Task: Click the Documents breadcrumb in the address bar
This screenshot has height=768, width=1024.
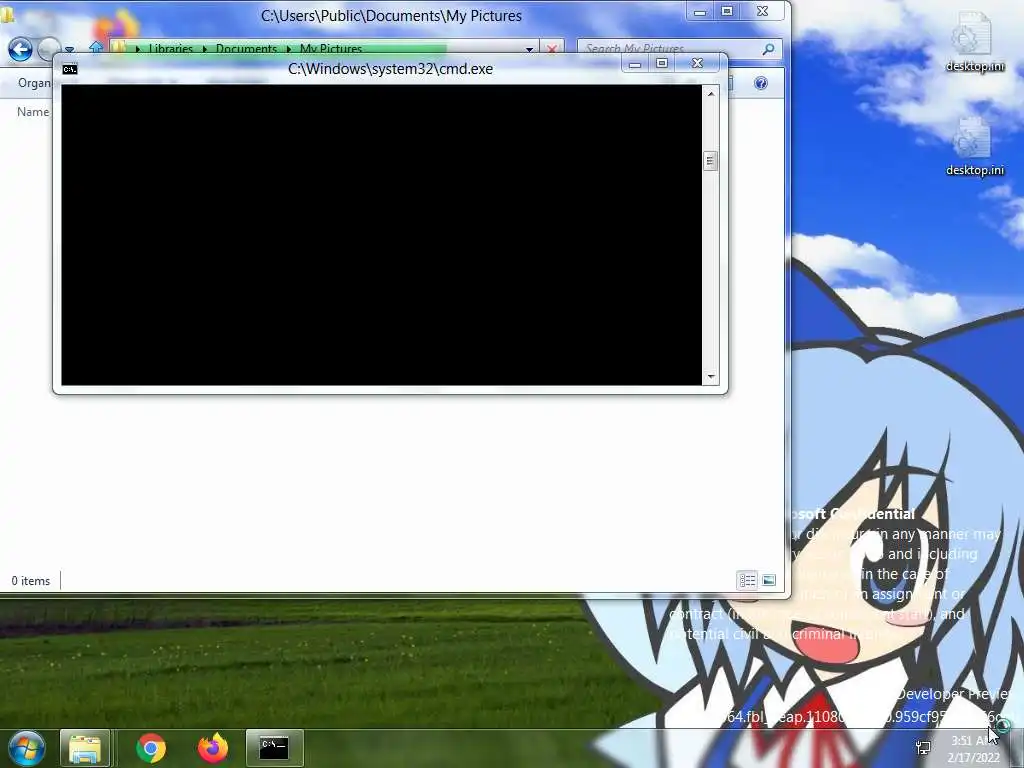Action: (x=246, y=49)
